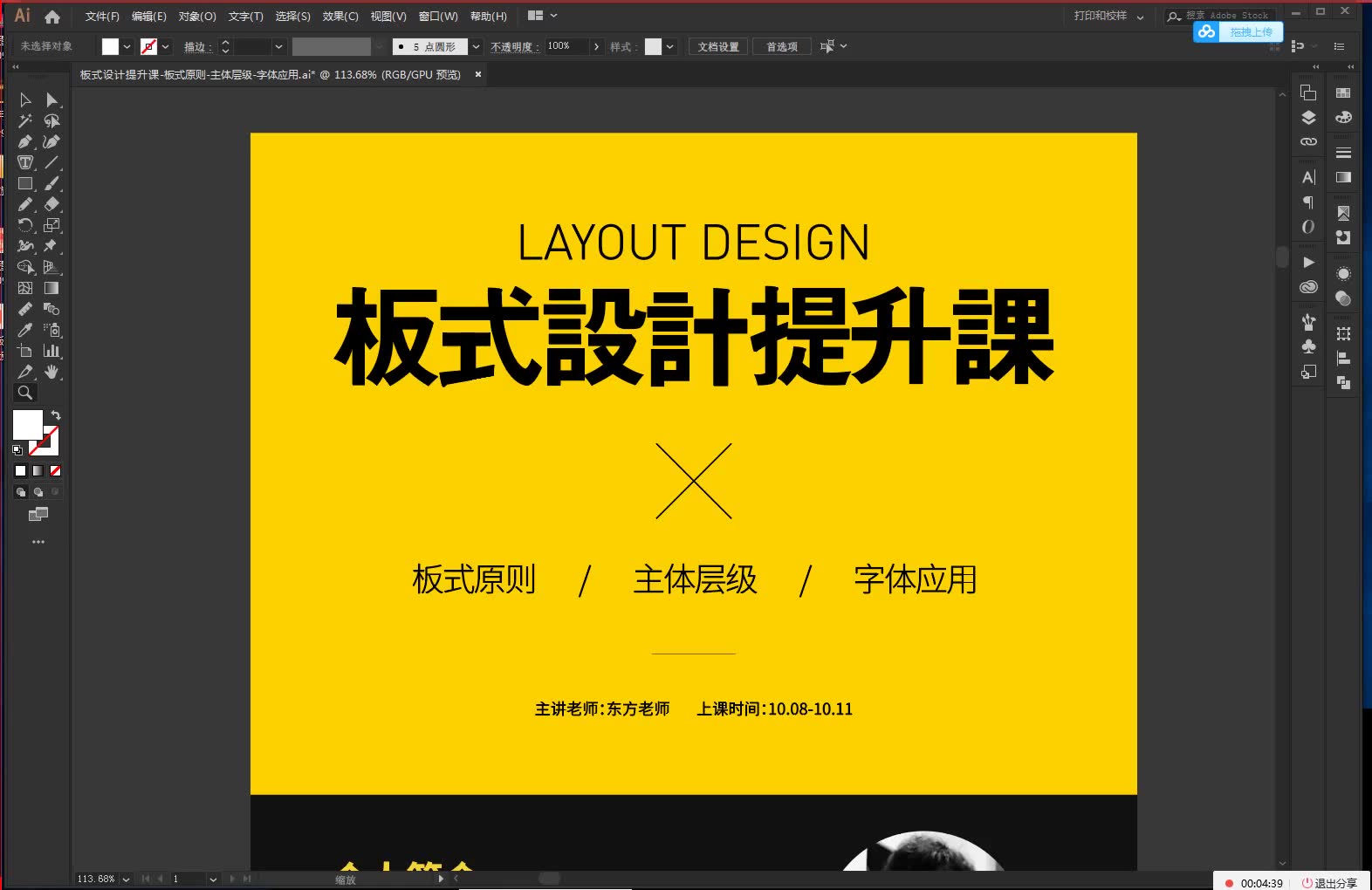The height and width of the screenshot is (890, 1372).
Task: Open the Character panel icon
Action: (1308, 178)
